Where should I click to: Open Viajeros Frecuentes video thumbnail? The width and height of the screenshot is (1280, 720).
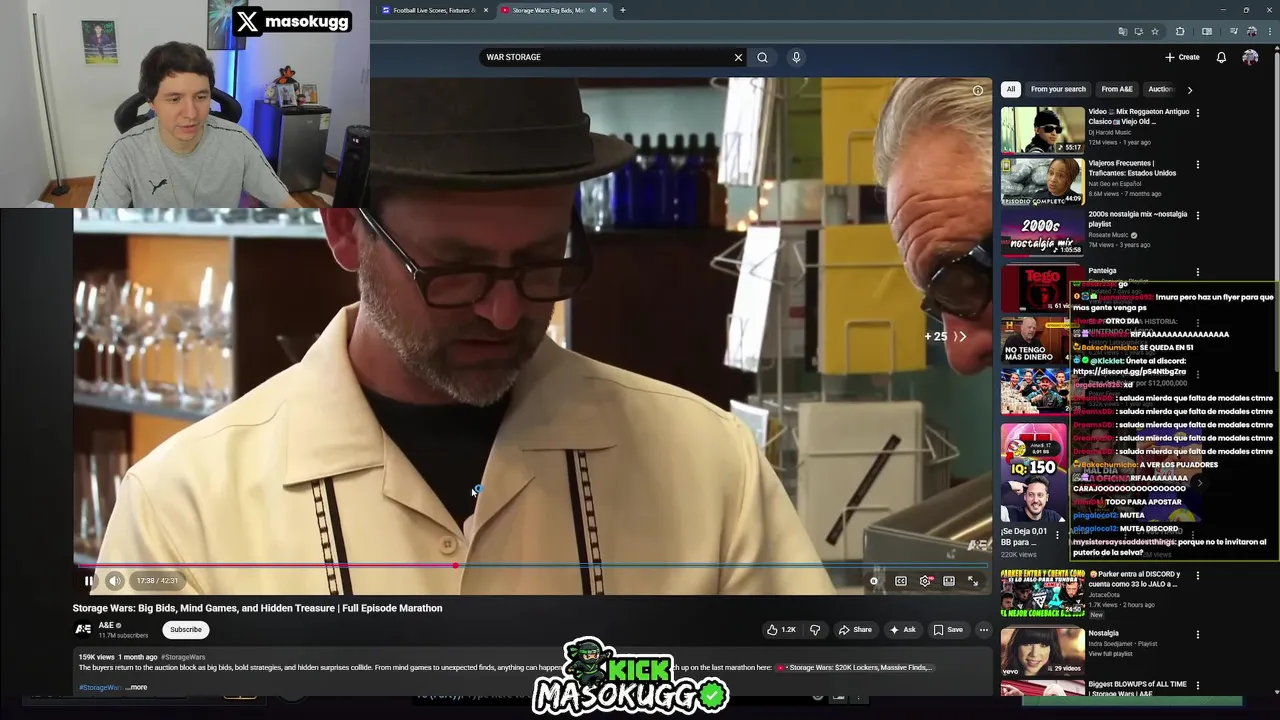(1042, 181)
